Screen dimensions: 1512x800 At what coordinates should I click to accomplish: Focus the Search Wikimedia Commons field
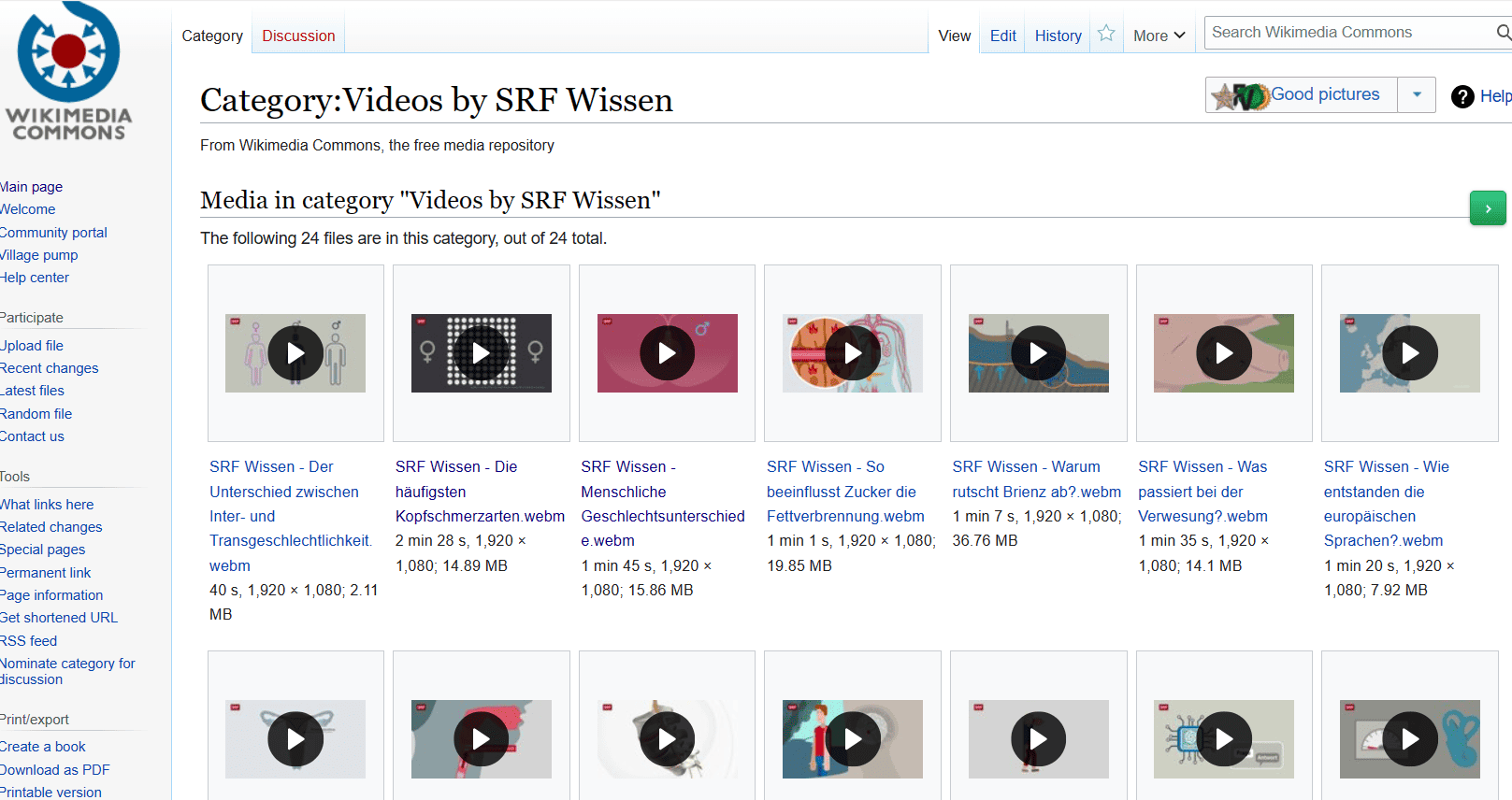pyautogui.click(x=1350, y=33)
